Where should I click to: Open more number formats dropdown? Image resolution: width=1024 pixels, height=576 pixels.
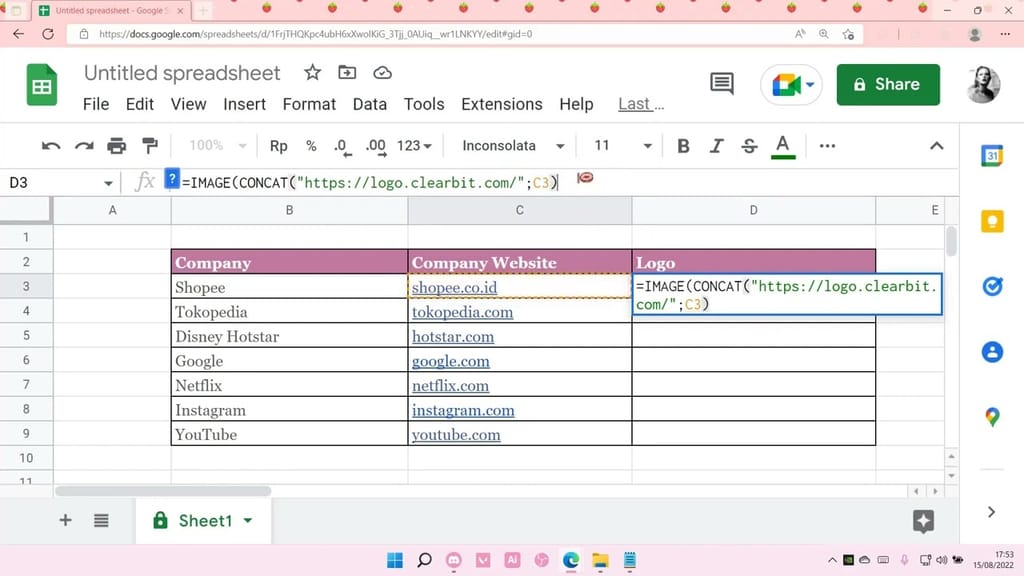(x=414, y=146)
